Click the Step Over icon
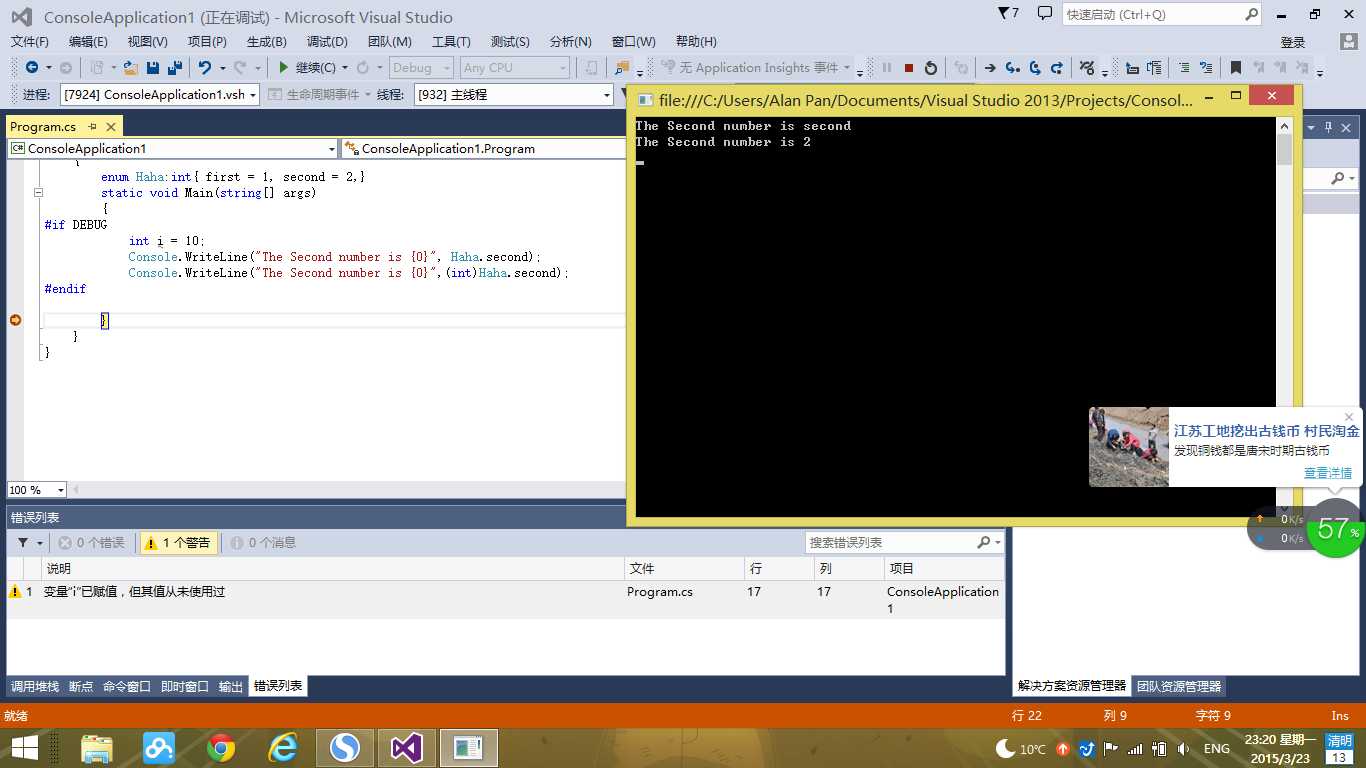The image size is (1366, 768). pos(1035,68)
